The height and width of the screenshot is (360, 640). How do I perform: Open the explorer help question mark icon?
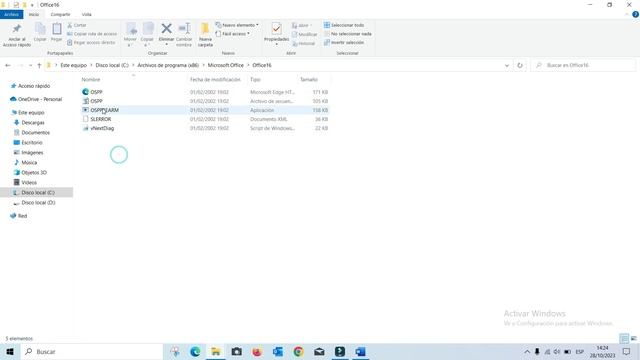pos(635,14)
